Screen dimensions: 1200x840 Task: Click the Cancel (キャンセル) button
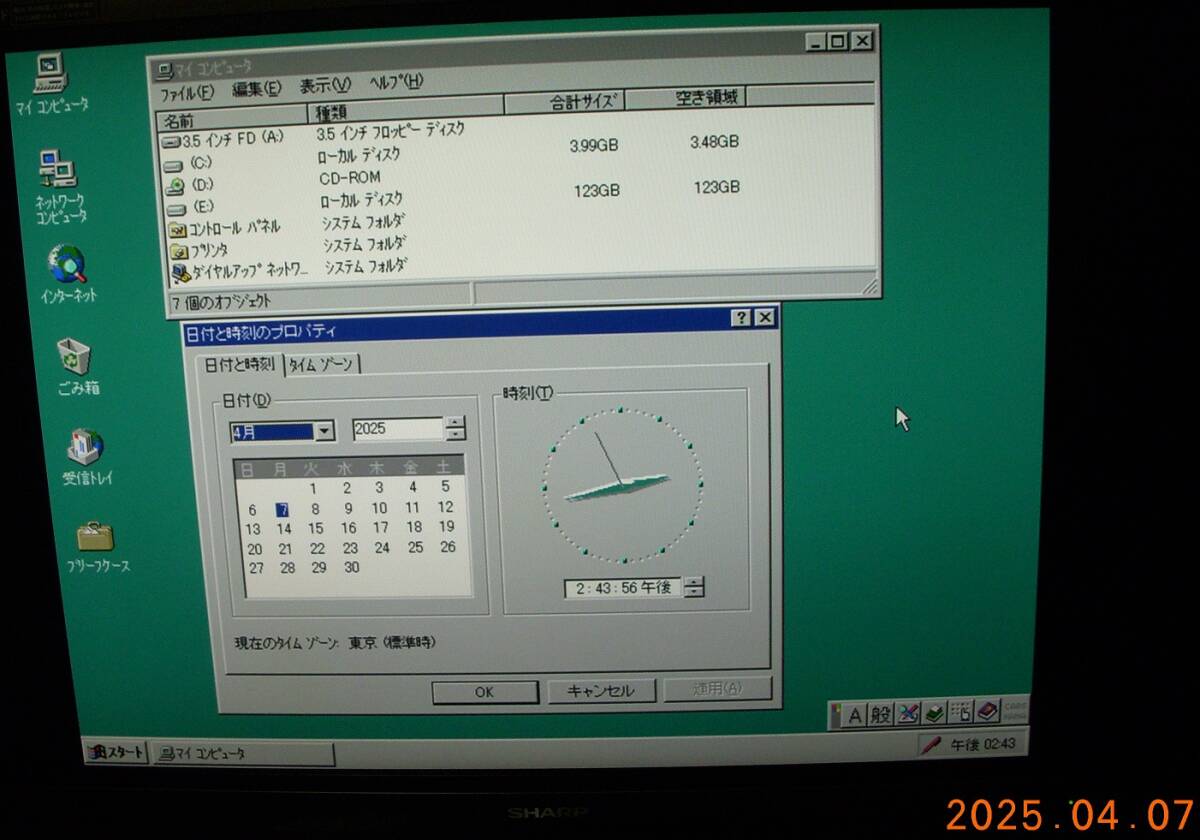[x=601, y=690]
